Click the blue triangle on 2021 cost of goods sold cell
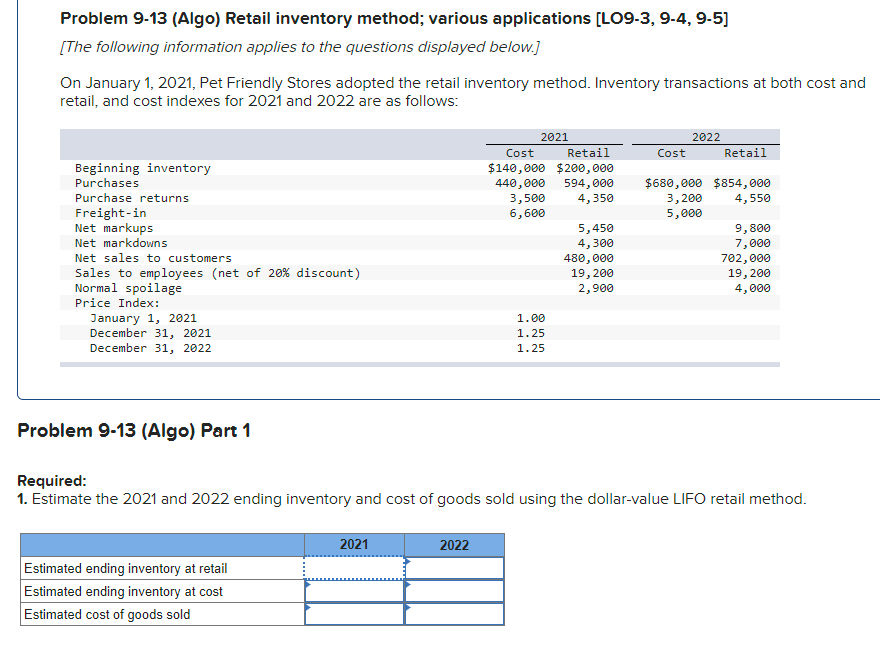This screenshot has height=653, width=880. click(307, 609)
